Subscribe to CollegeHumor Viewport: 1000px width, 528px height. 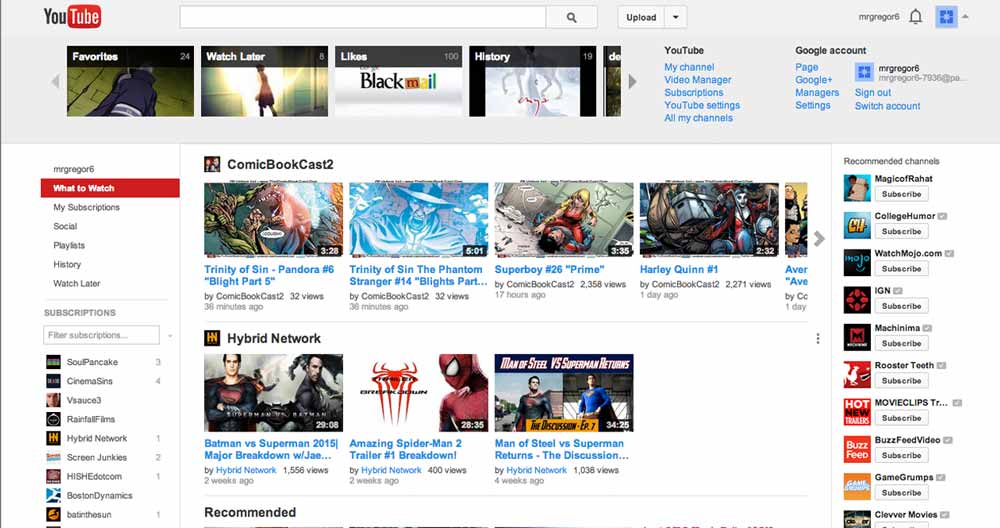[901, 231]
